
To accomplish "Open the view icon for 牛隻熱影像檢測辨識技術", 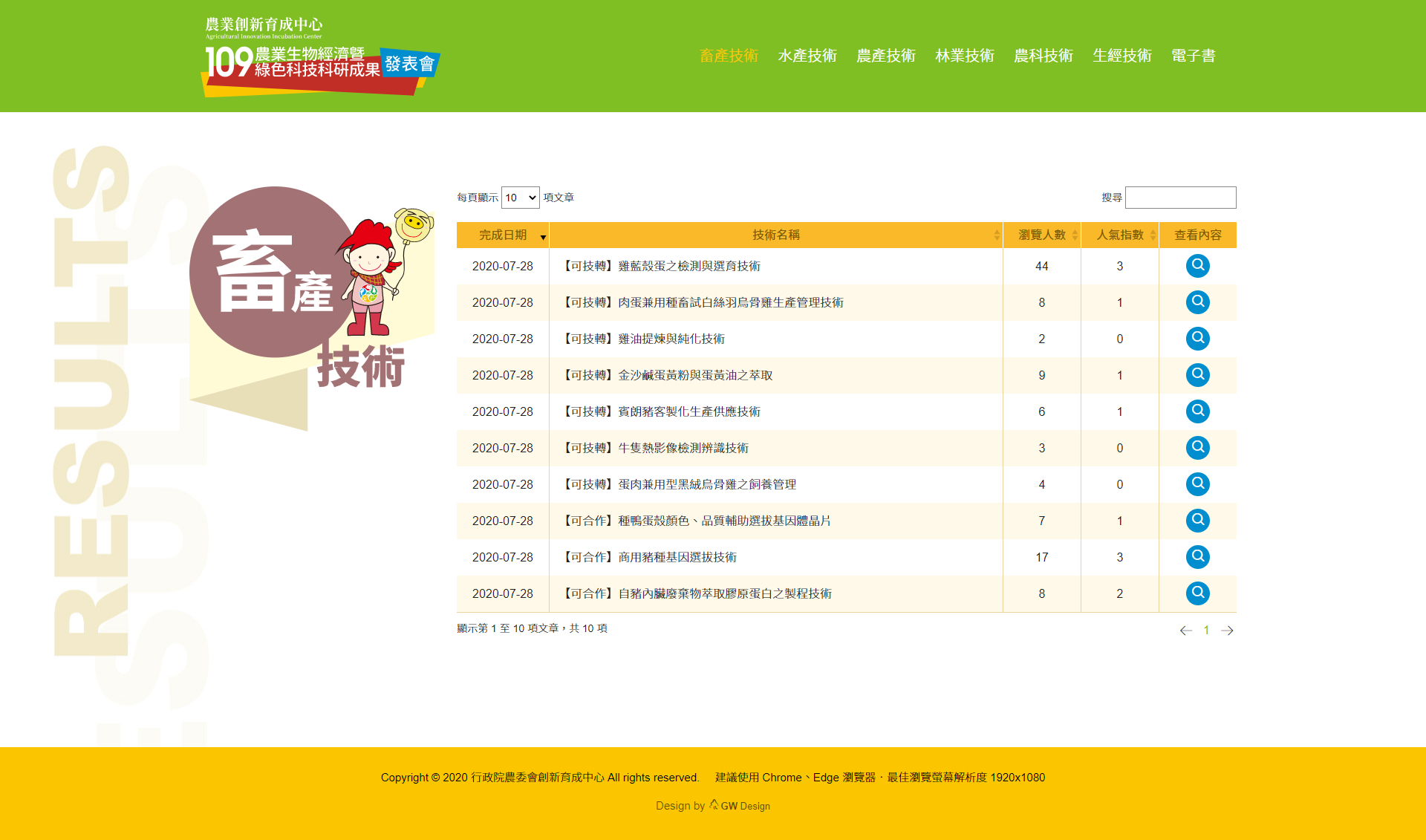I will [1197, 448].
